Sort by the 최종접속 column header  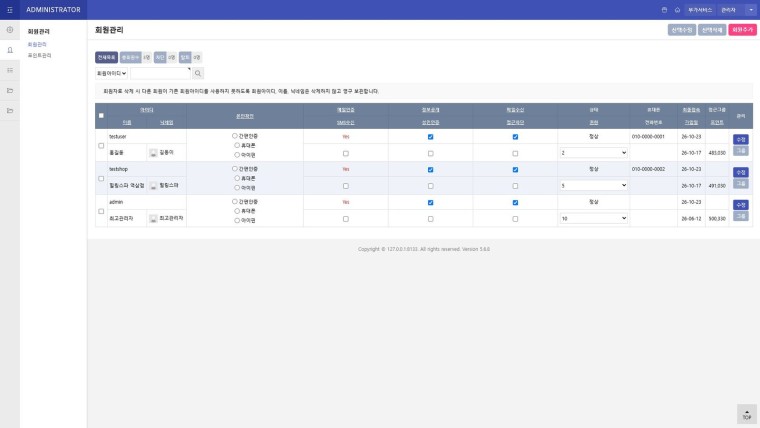point(691,110)
